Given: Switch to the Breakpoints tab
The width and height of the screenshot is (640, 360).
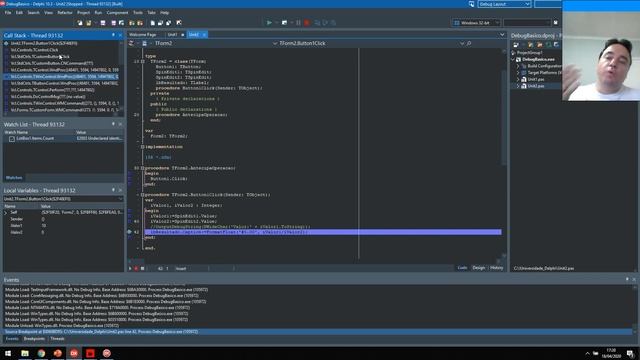Looking at the screenshot, I should [x=34, y=339].
